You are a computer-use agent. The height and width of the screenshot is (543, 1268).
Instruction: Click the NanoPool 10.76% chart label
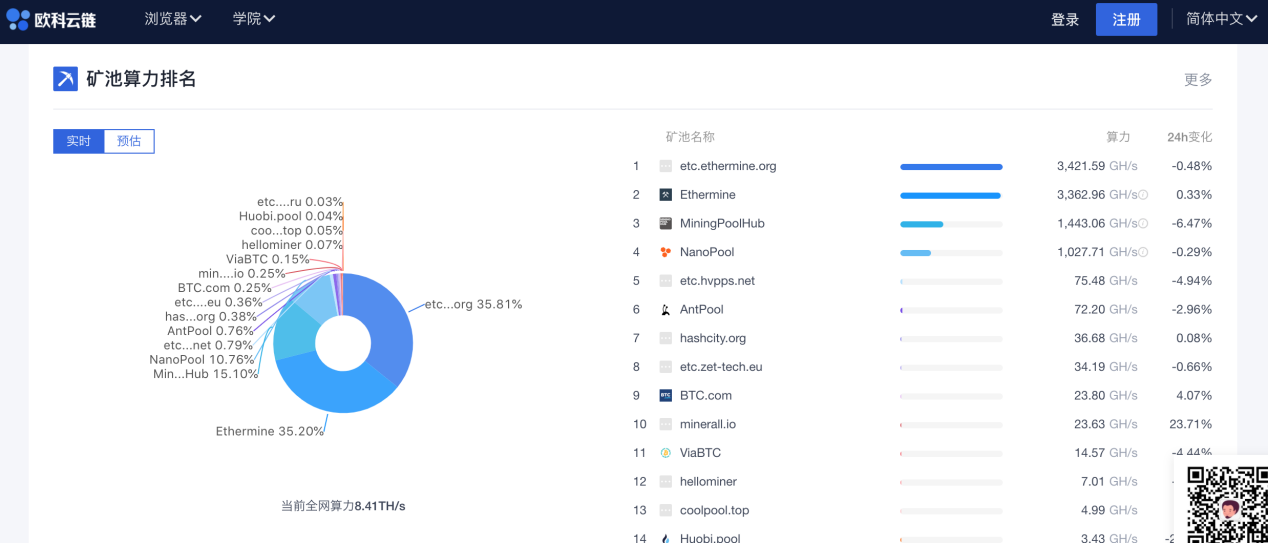[x=204, y=359]
